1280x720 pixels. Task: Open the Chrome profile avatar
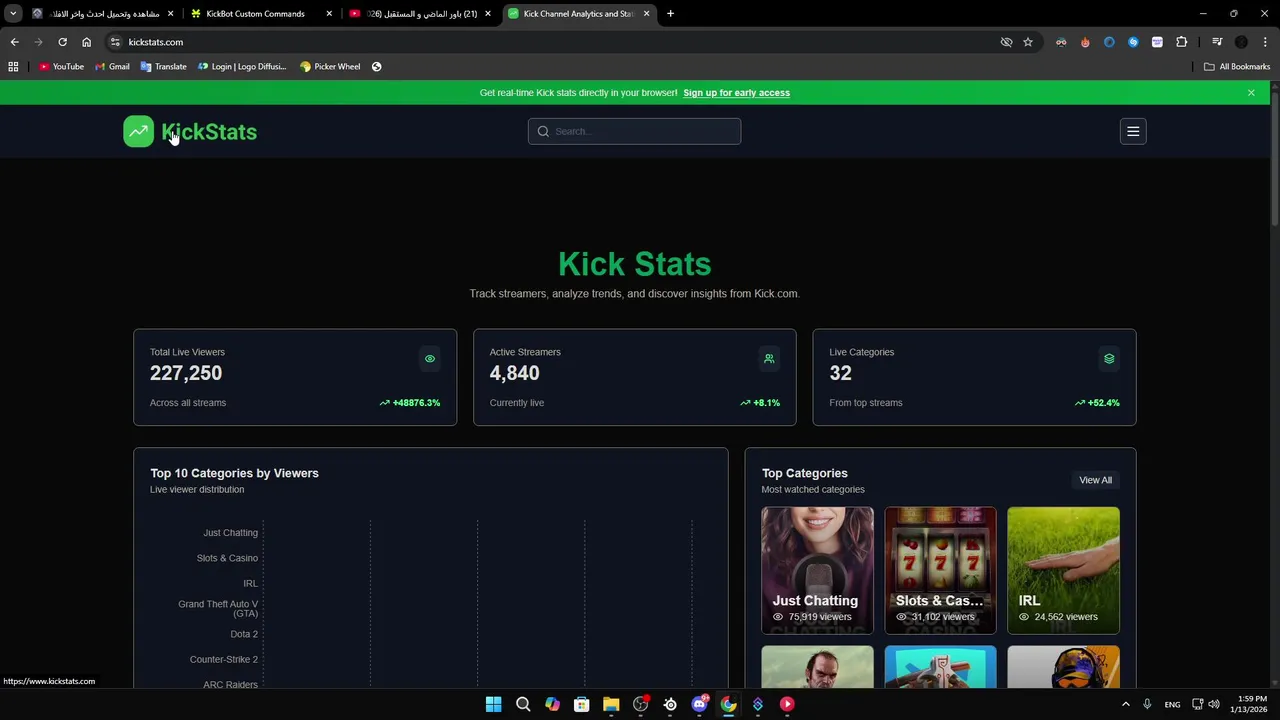[1241, 42]
